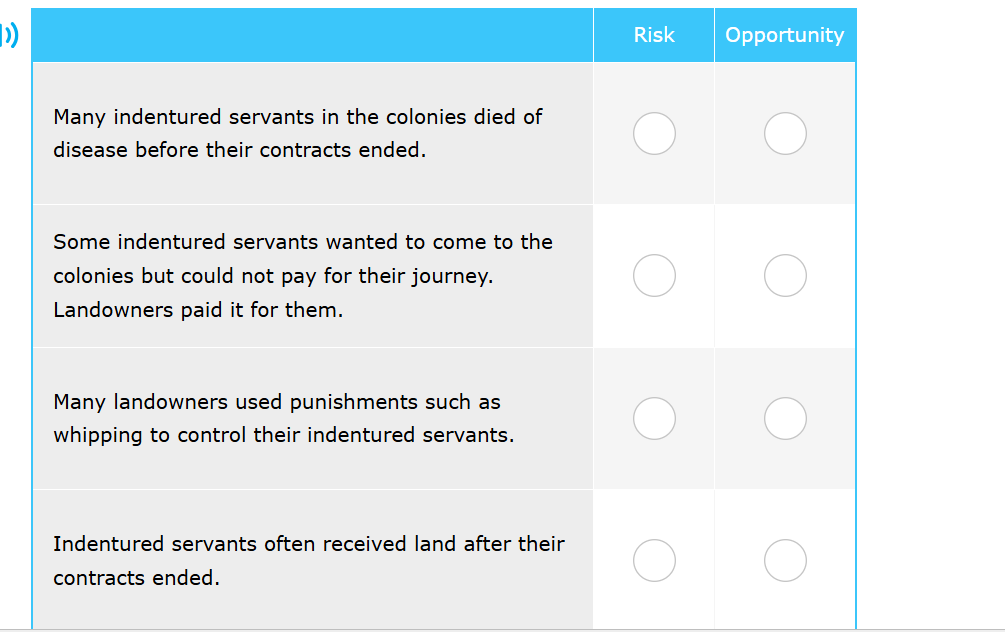Select Opportunity for the paid journey statement
Viewport: 1005px width, 632px height.
point(785,275)
